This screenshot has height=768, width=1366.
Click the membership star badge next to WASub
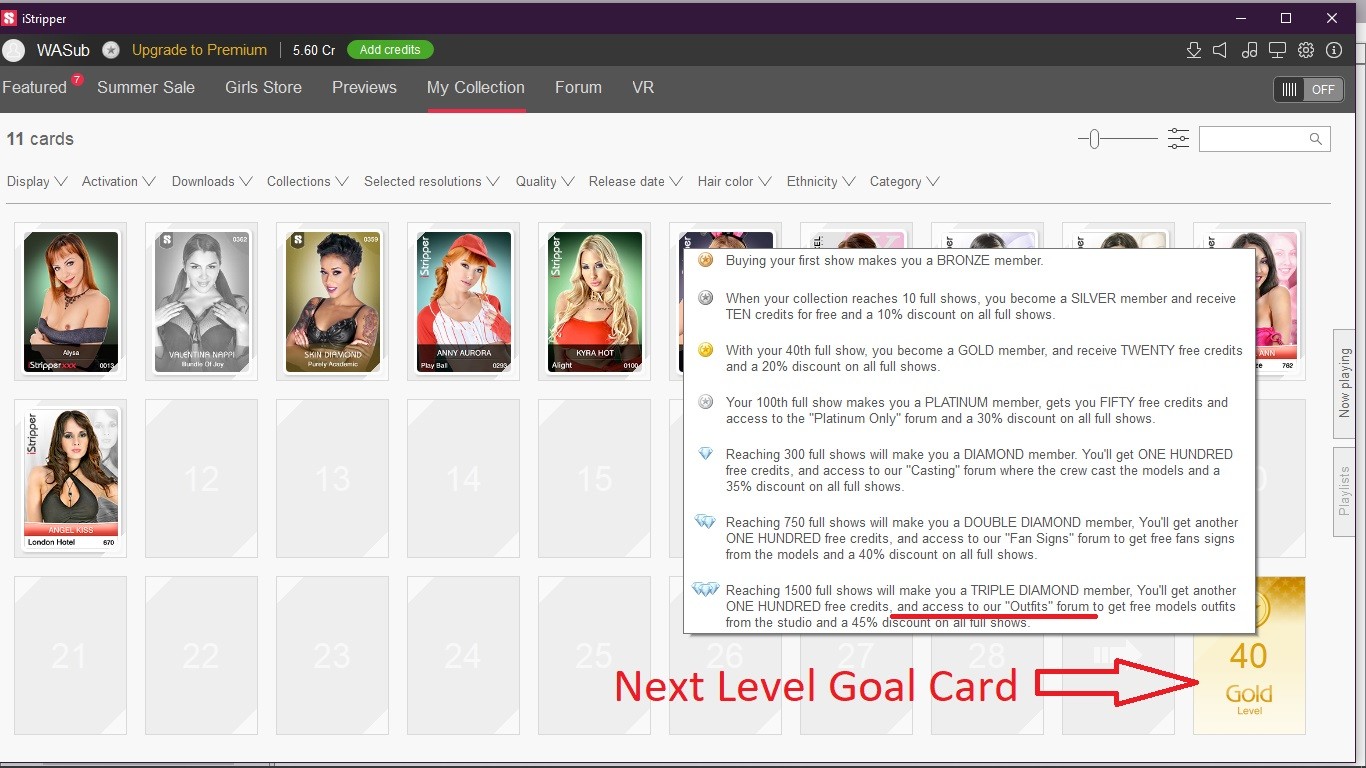(x=111, y=50)
